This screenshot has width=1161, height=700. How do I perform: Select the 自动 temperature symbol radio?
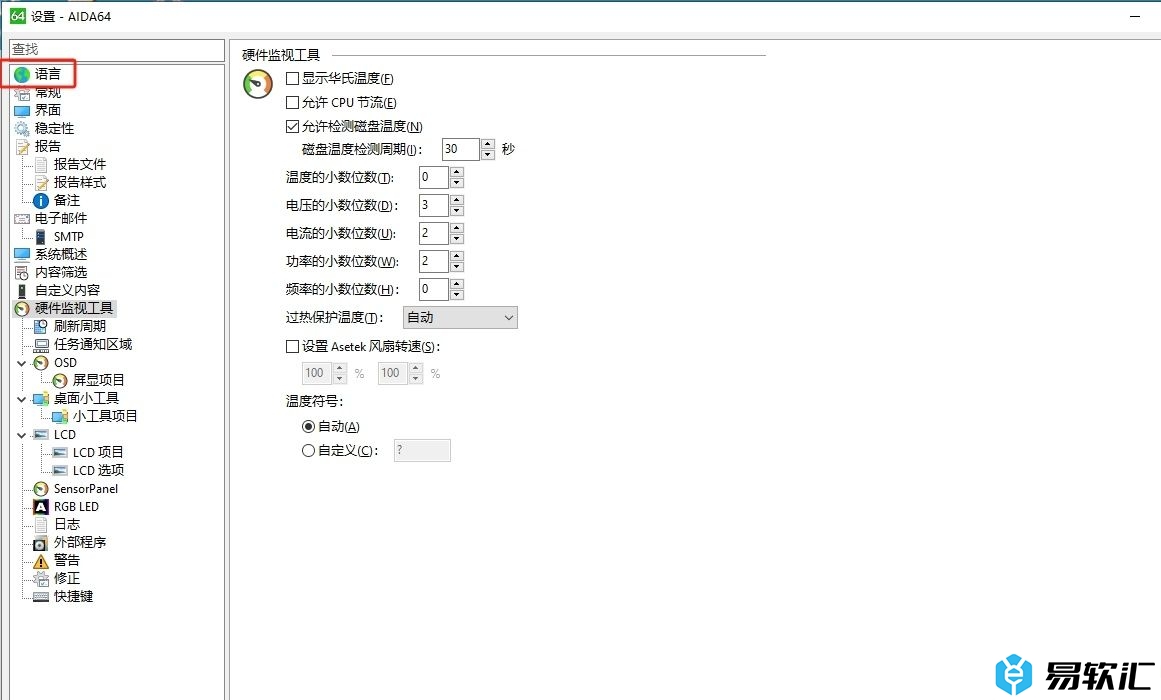point(309,427)
